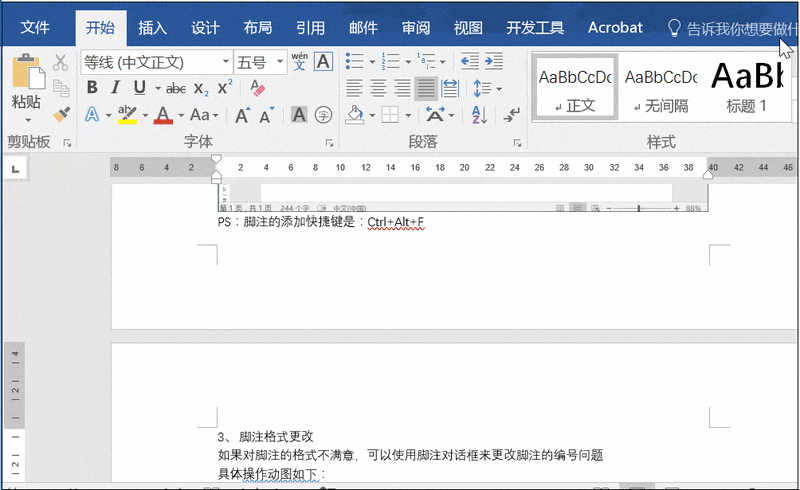Switch to the 设计 tab
Viewport: 800px width, 490px height.
[205, 28]
